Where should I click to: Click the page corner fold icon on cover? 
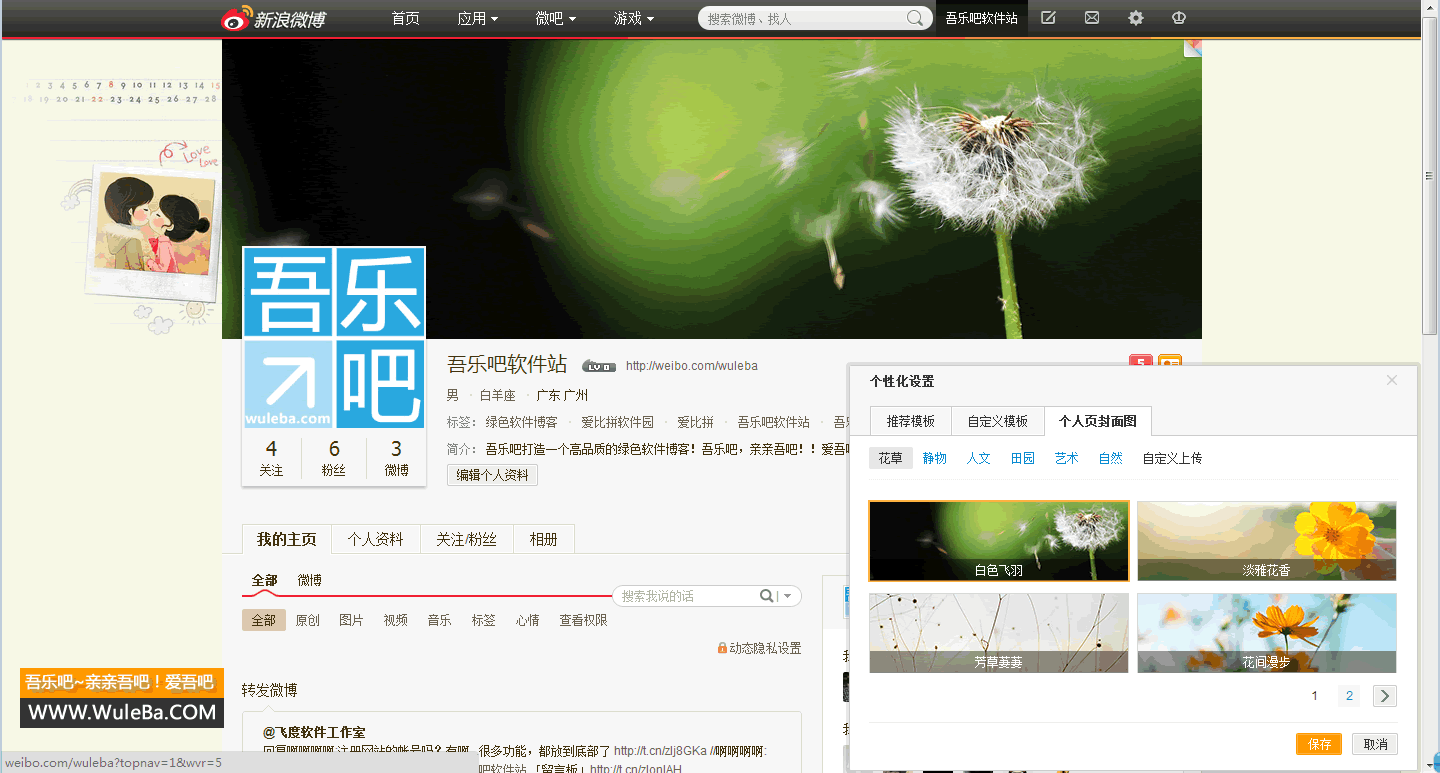pos(1193,48)
